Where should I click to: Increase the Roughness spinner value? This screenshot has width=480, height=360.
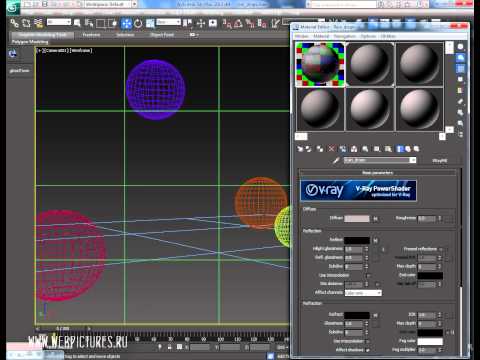(x=439, y=217)
